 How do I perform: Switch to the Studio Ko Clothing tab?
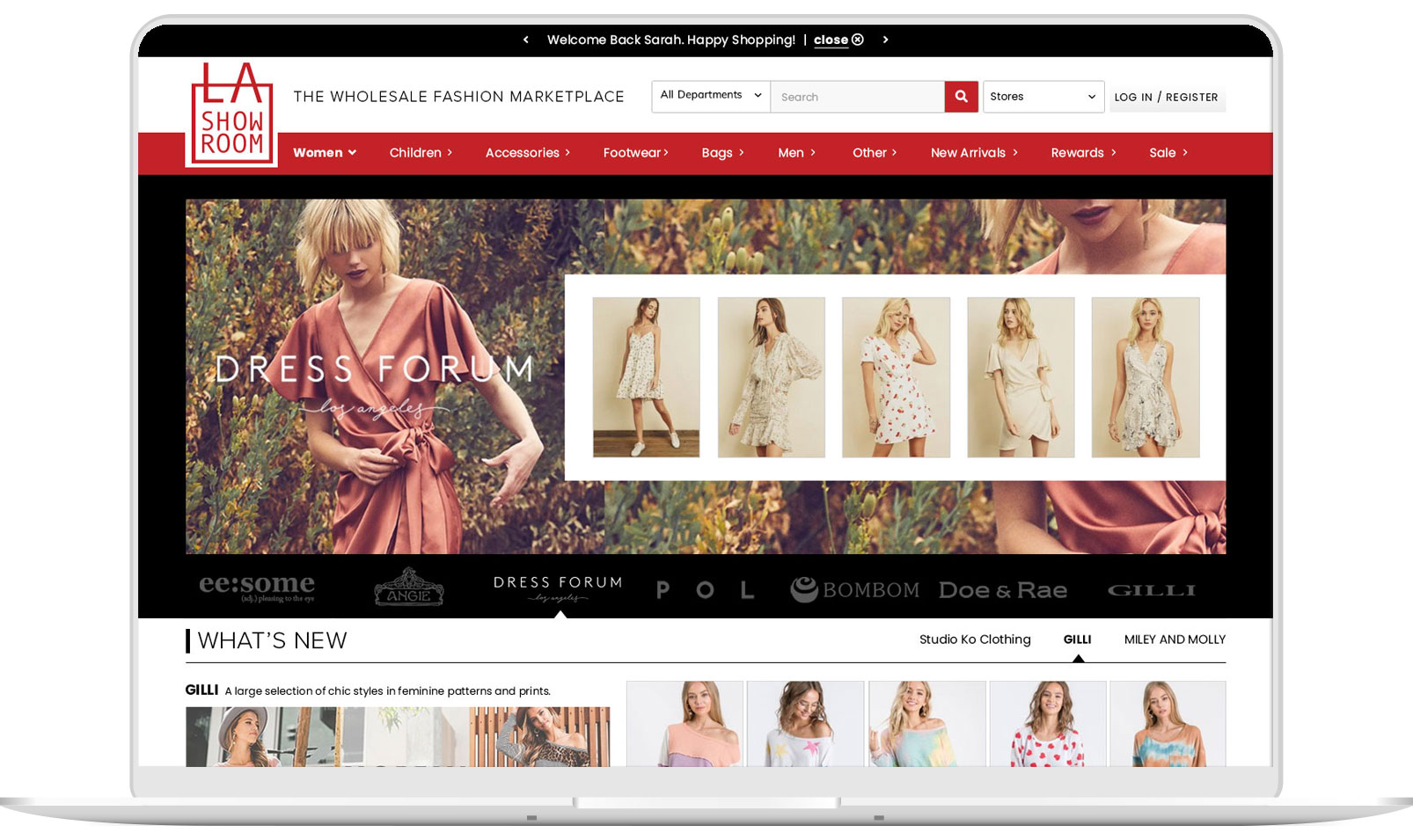coord(974,639)
